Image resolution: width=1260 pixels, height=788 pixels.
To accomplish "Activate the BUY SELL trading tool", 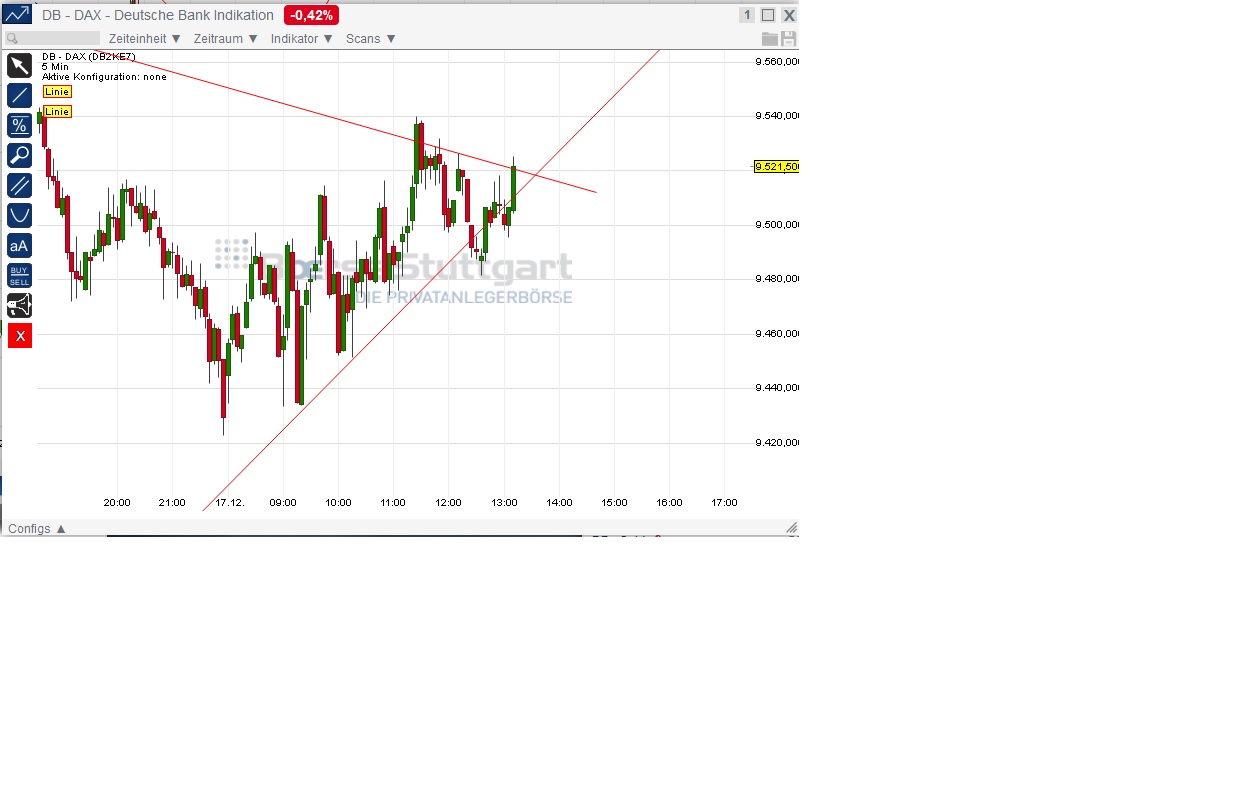I will pyautogui.click(x=19, y=274).
